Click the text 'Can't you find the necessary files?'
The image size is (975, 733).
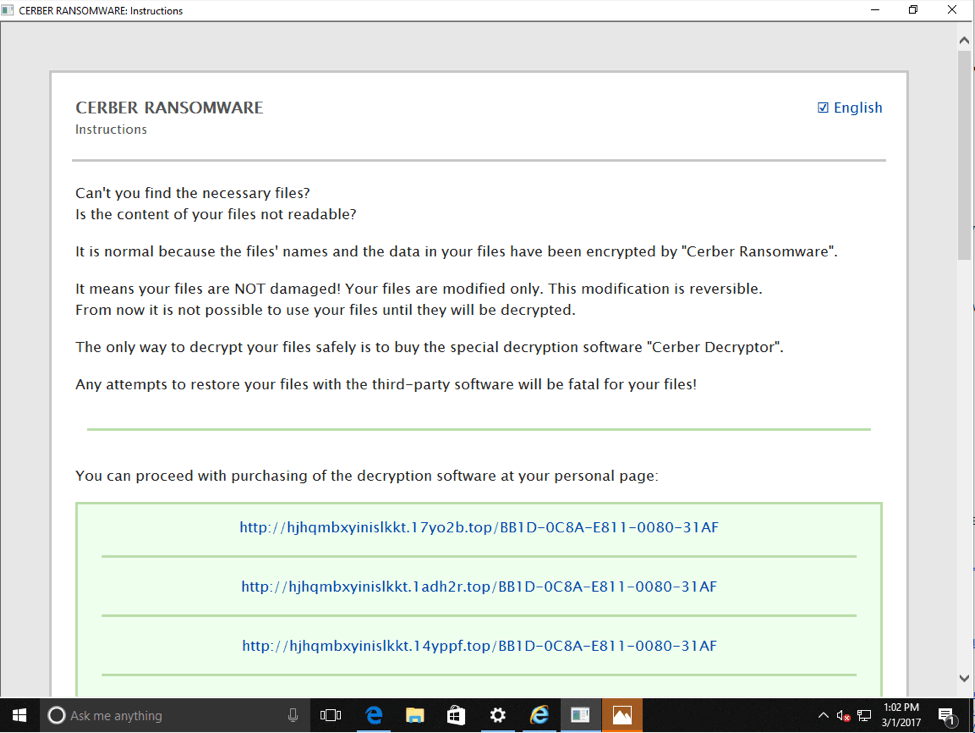(193, 193)
